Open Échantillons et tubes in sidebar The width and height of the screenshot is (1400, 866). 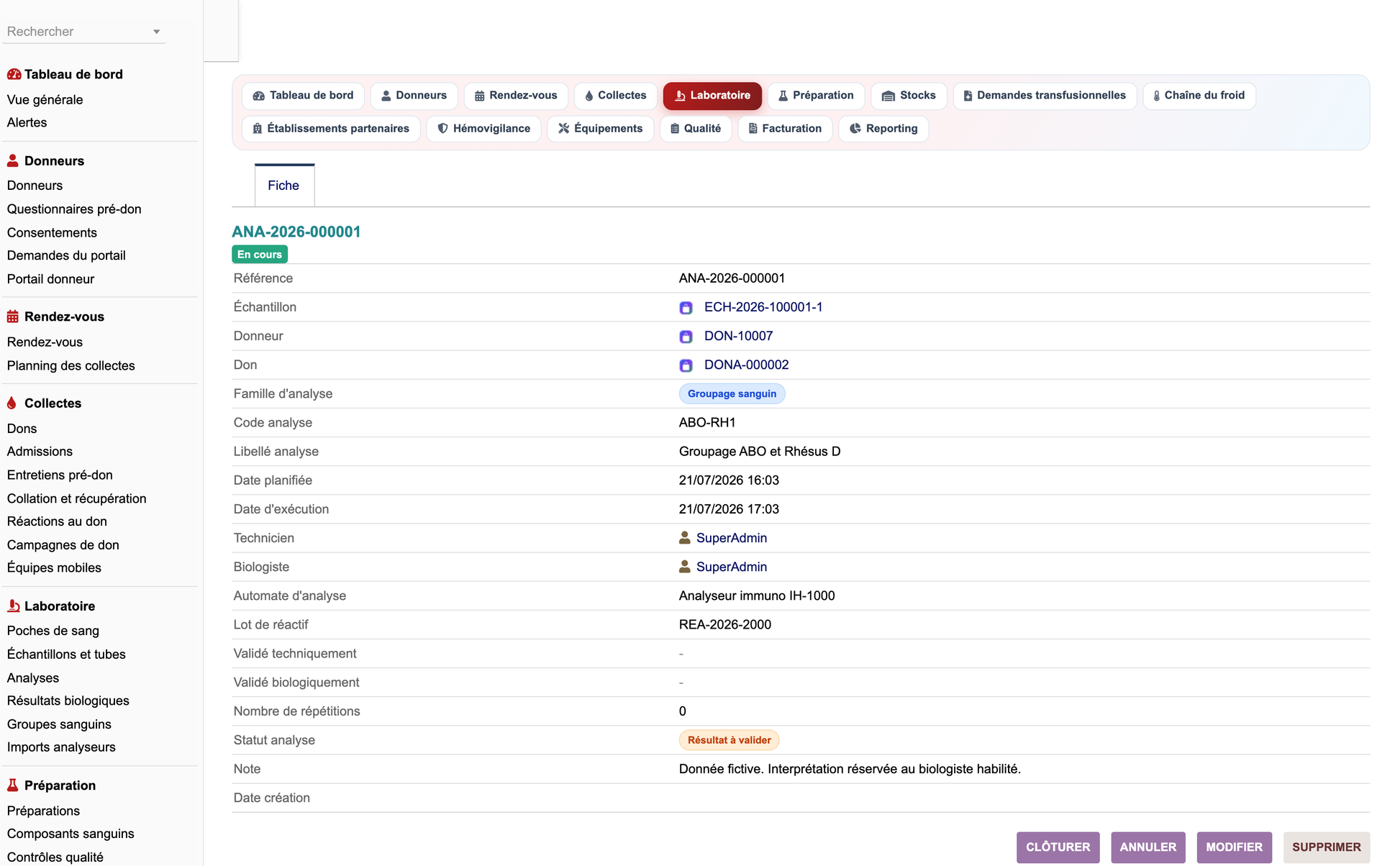(x=66, y=655)
